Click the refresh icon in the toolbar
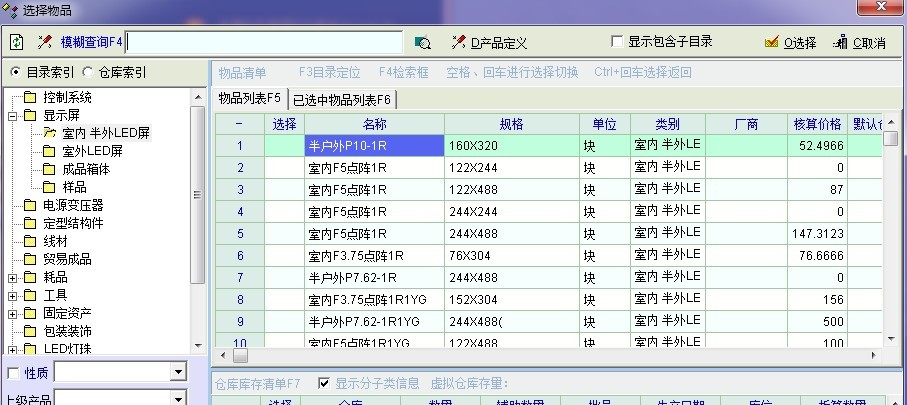This screenshot has height=405, width=907. [16, 42]
